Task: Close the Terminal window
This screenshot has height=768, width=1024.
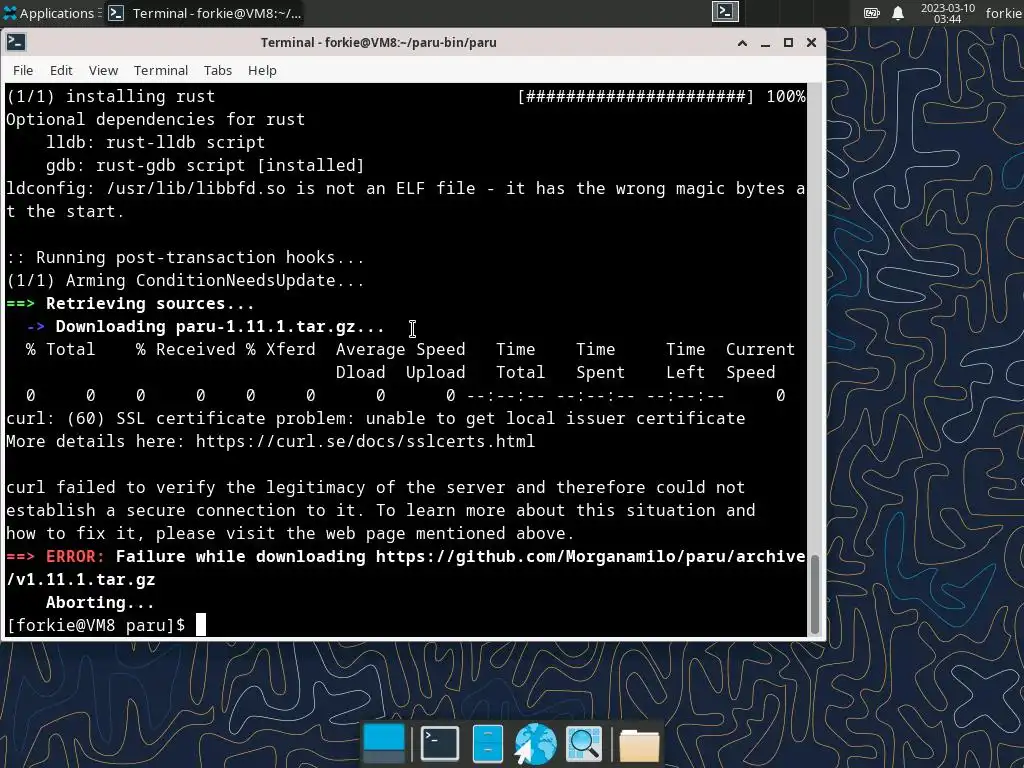Action: (811, 43)
